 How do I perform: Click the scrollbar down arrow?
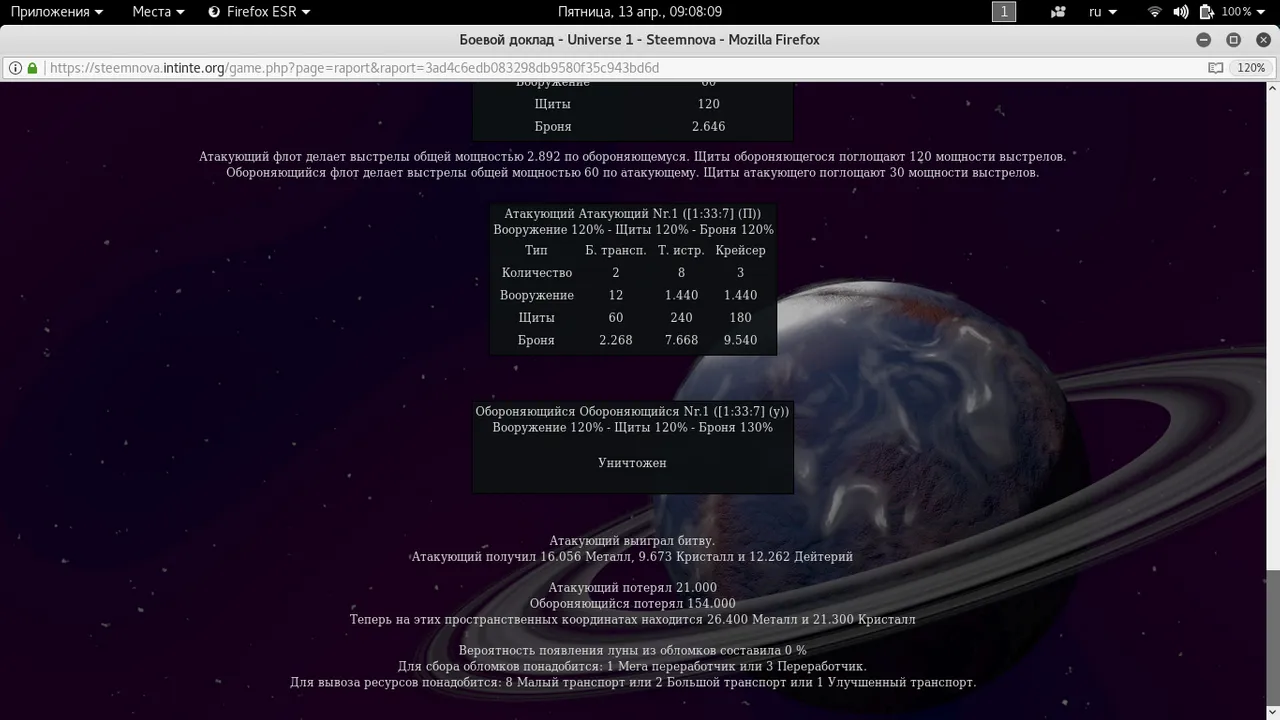coord(1273,713)
